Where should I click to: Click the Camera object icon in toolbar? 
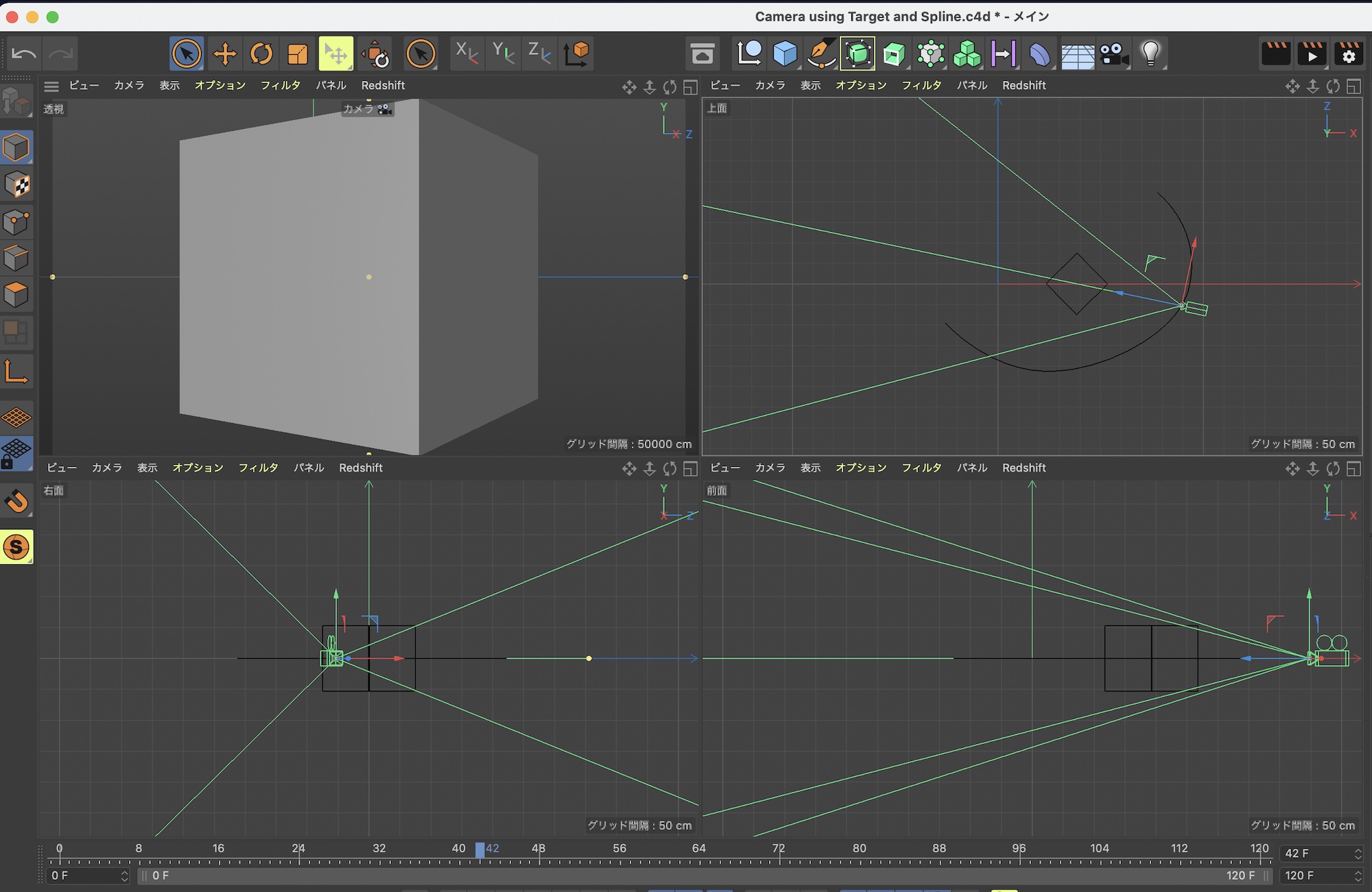coord(1113,53)
